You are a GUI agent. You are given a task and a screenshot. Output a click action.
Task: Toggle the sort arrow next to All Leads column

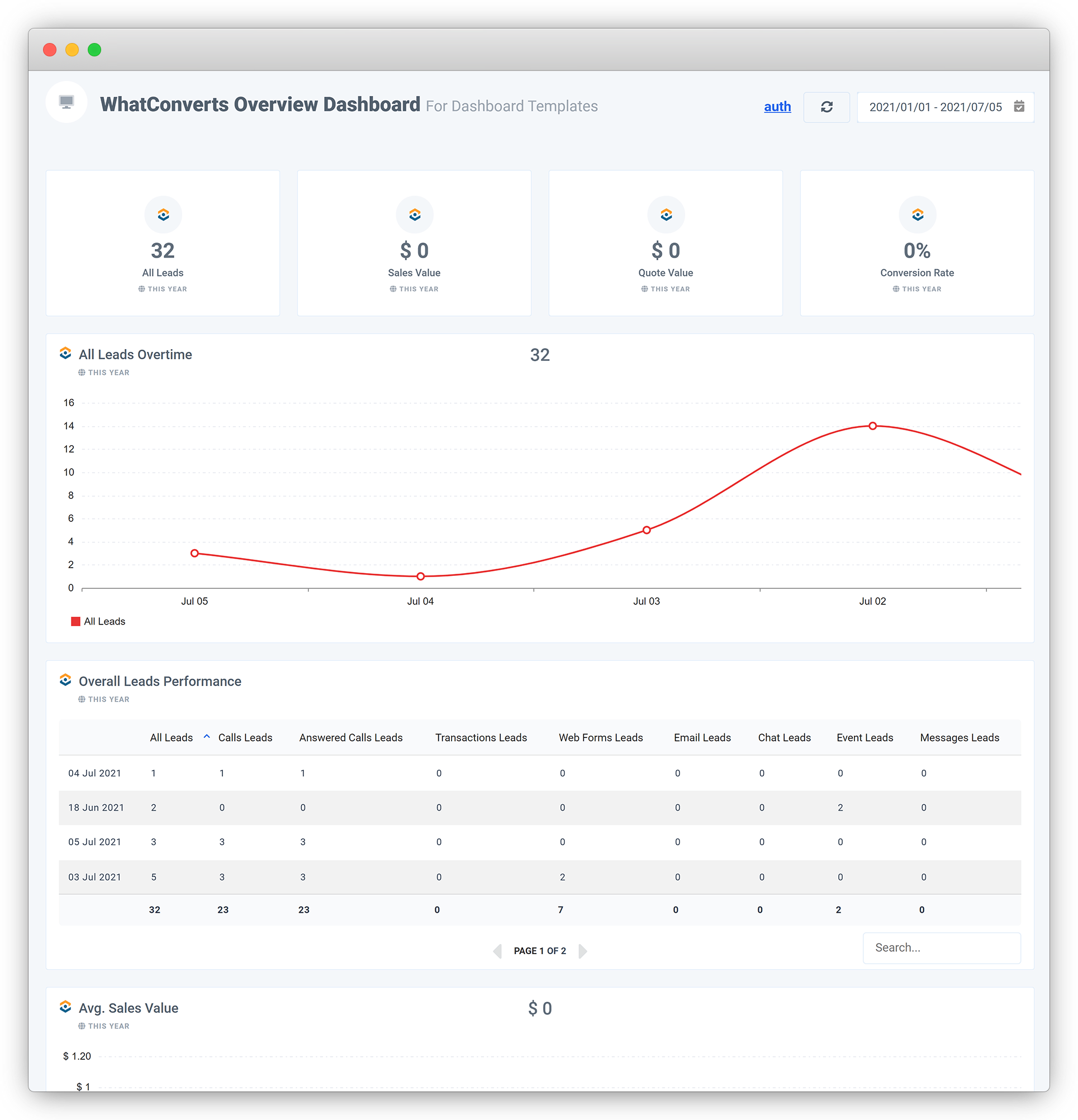(207, 737)
